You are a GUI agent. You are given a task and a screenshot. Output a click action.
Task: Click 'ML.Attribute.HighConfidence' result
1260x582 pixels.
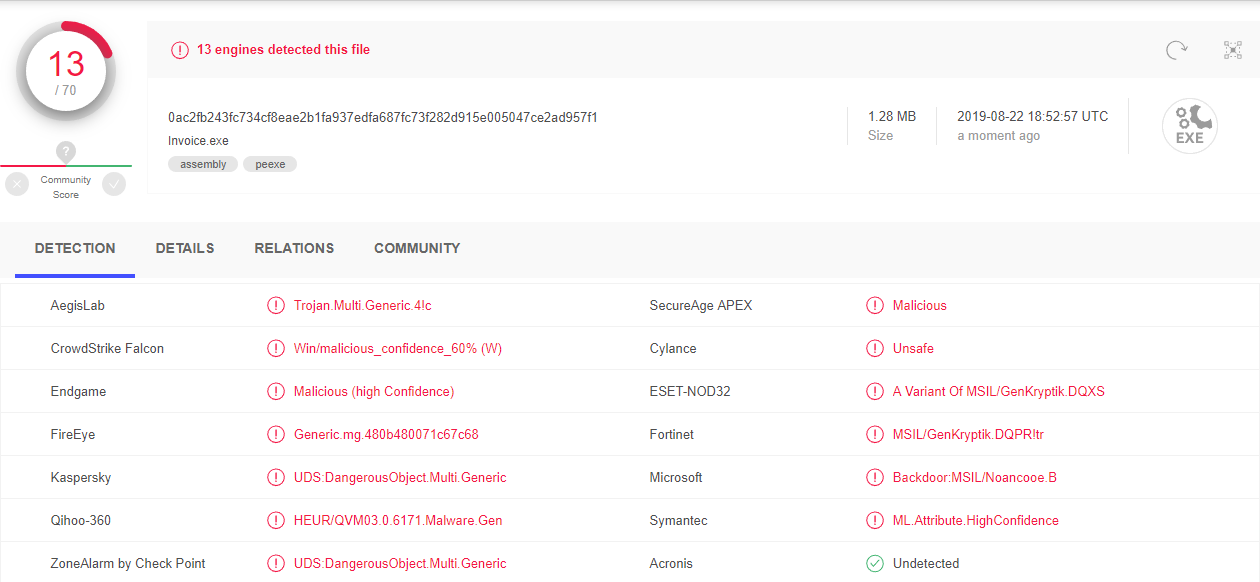click(976, 521)
